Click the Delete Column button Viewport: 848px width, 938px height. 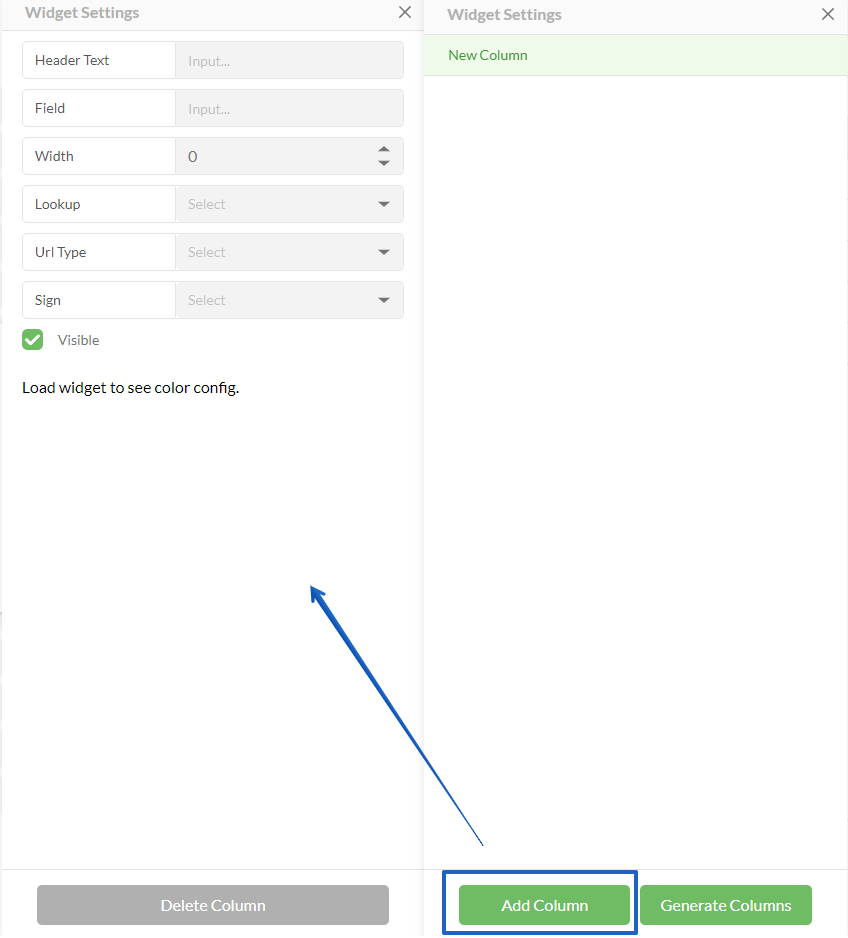(213, 905)
